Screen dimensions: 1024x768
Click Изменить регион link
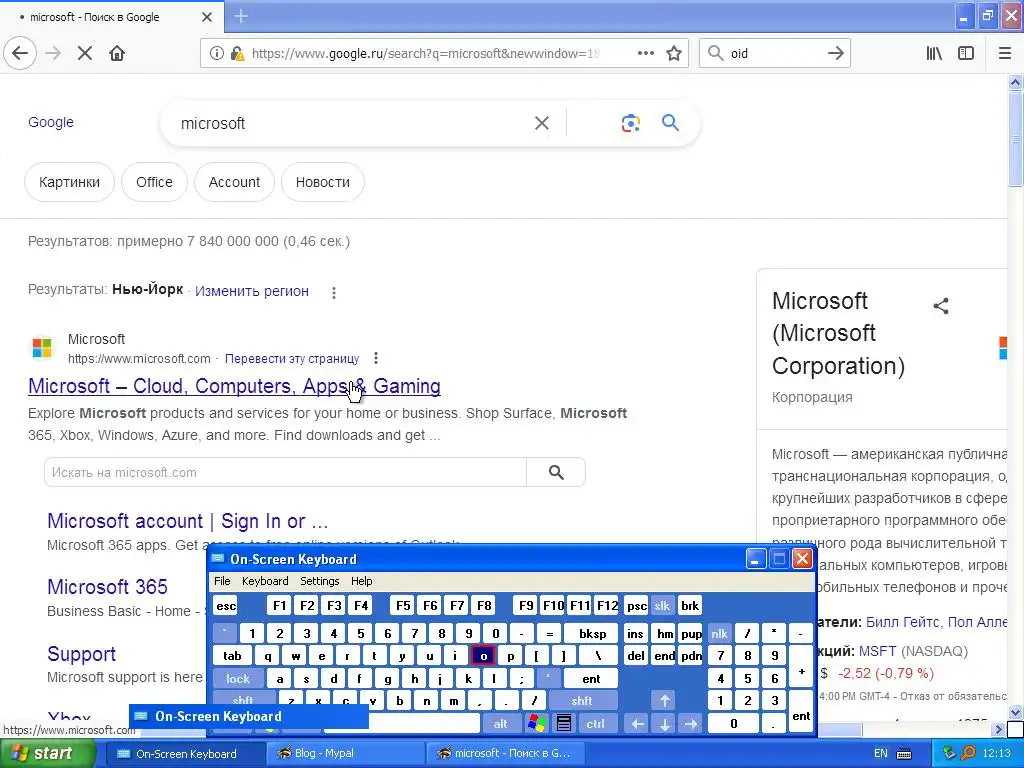[251, 291]
